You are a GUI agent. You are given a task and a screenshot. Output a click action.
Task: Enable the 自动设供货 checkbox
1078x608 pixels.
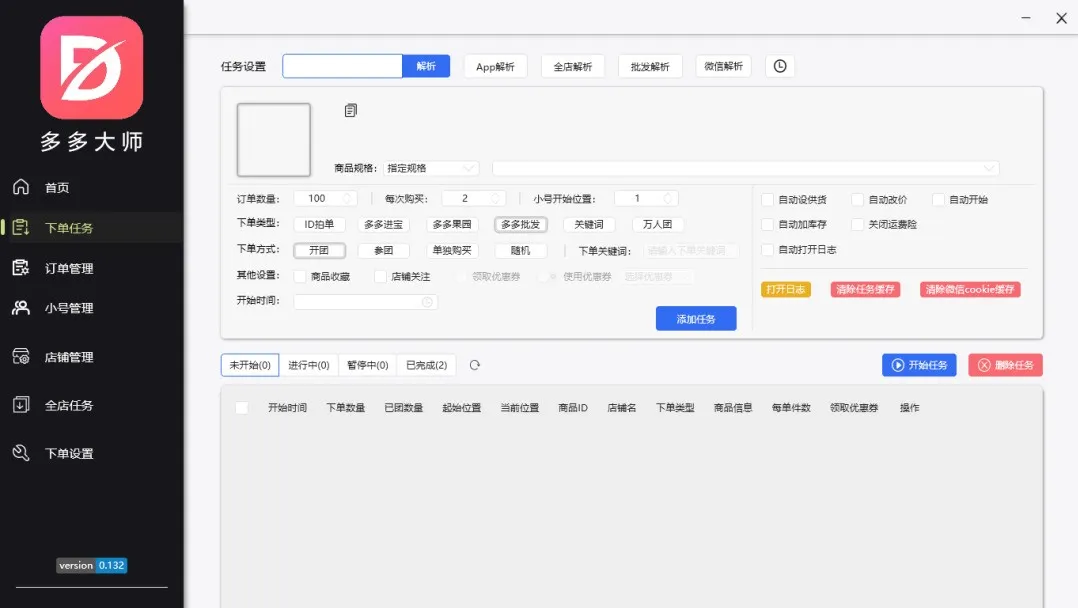coord(768,199)
